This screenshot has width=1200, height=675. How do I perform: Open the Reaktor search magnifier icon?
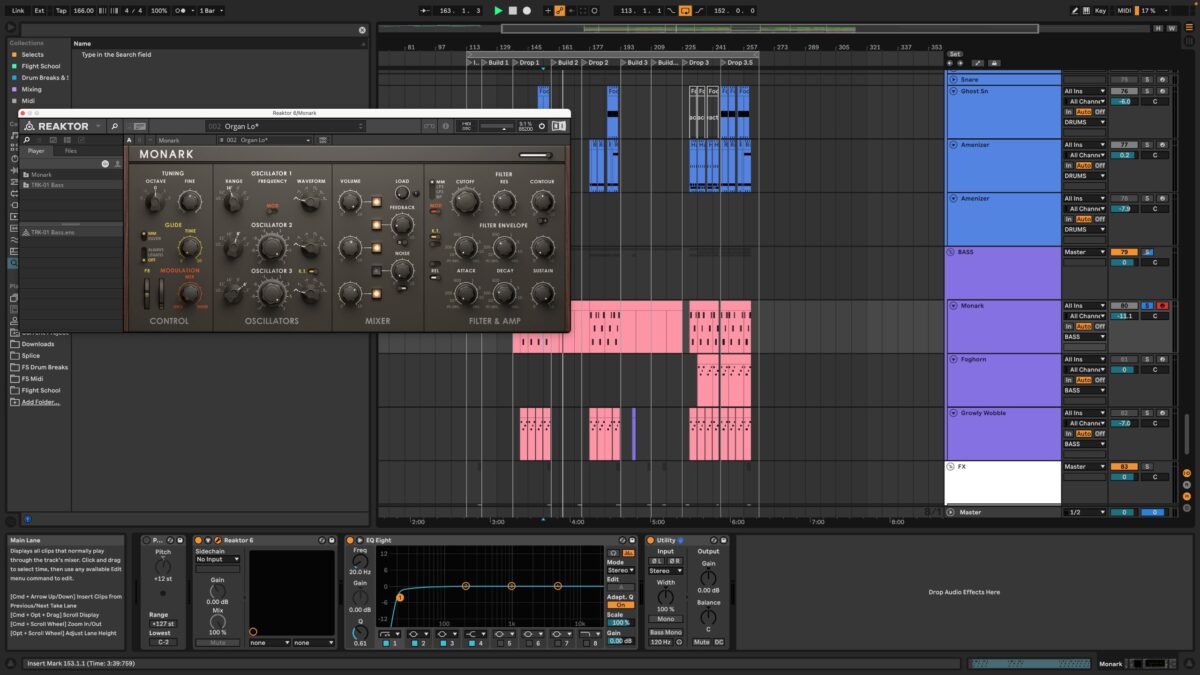coord(114,126)
